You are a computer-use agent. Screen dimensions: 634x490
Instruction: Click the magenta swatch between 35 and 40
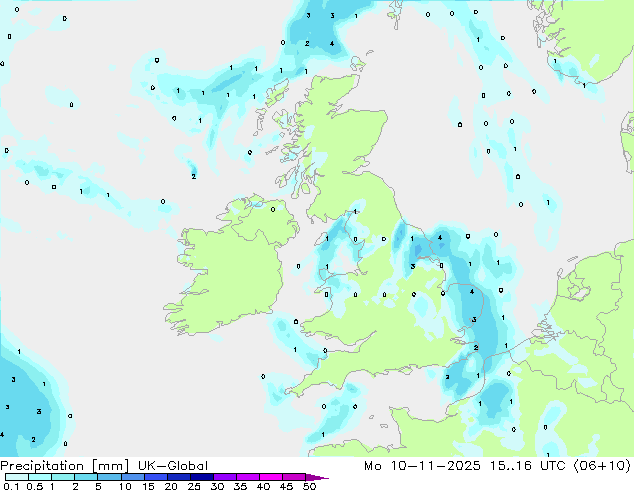(247, 477)
